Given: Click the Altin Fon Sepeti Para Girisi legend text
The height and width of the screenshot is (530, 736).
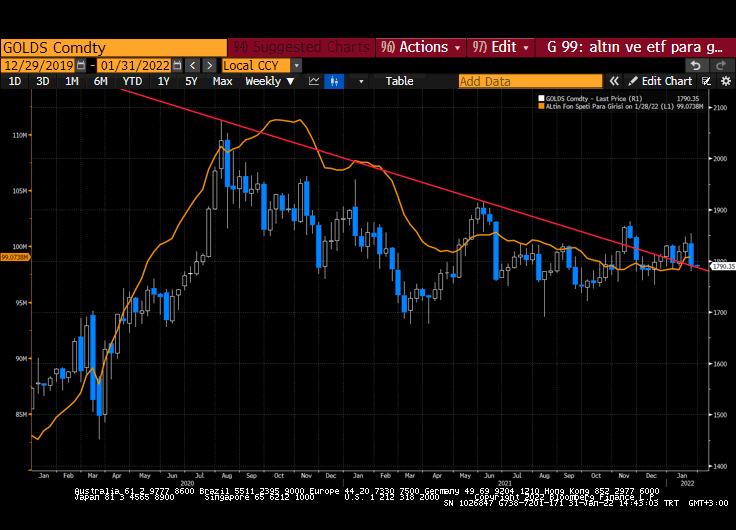Looking at the screenshot, I should pos(610,107).
